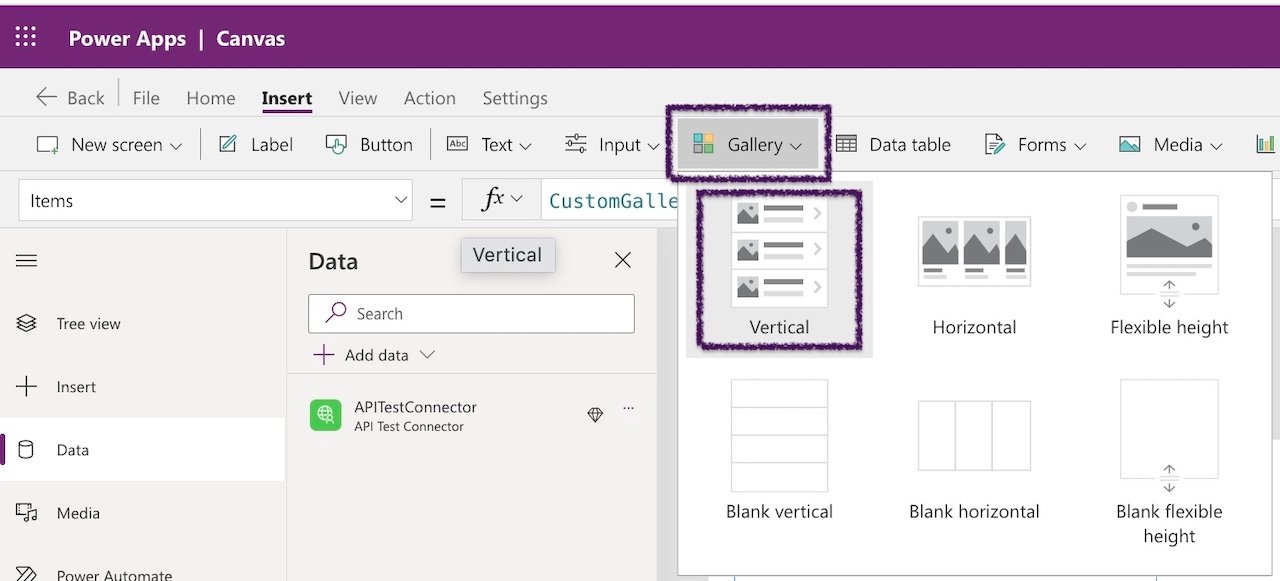Click the Add data button text
Screen dimensions: 1280x581
[x=377, y=355]
